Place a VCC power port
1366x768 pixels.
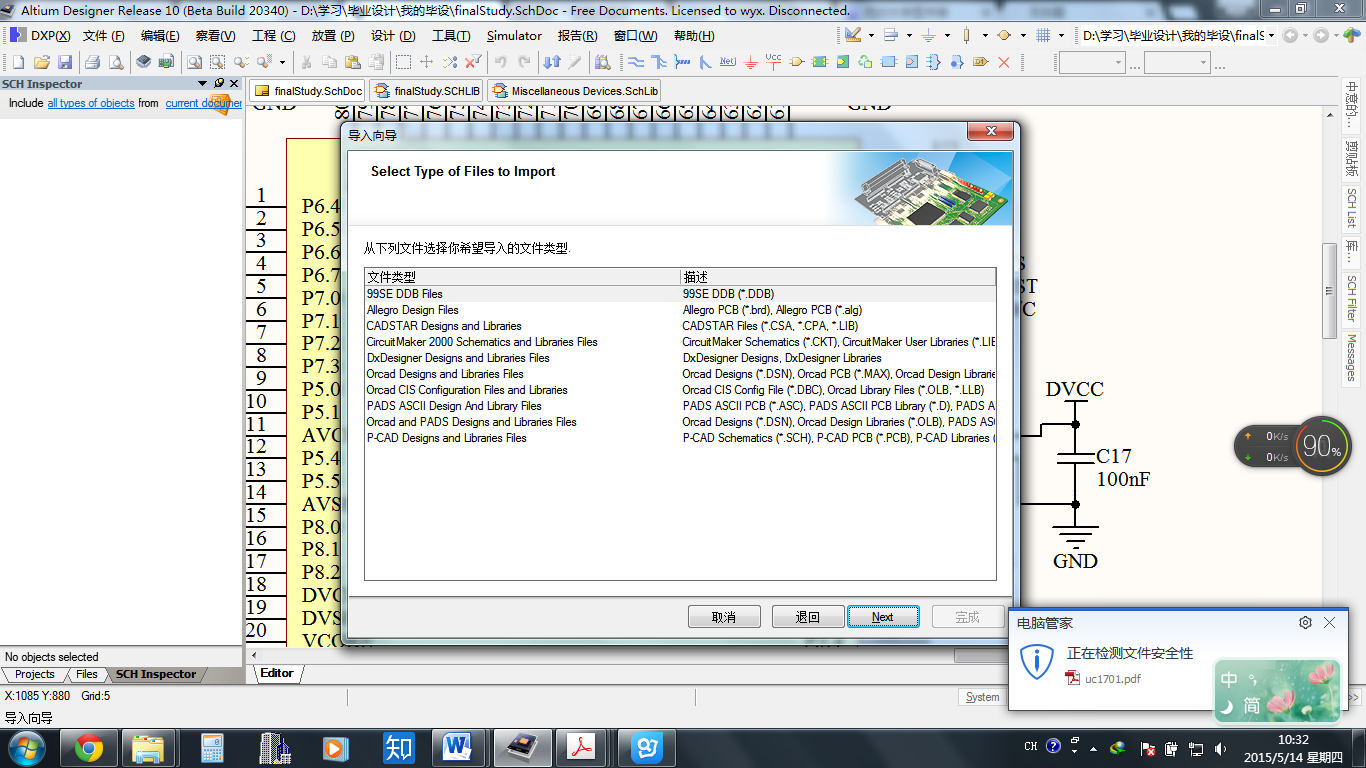coord(773,62)
